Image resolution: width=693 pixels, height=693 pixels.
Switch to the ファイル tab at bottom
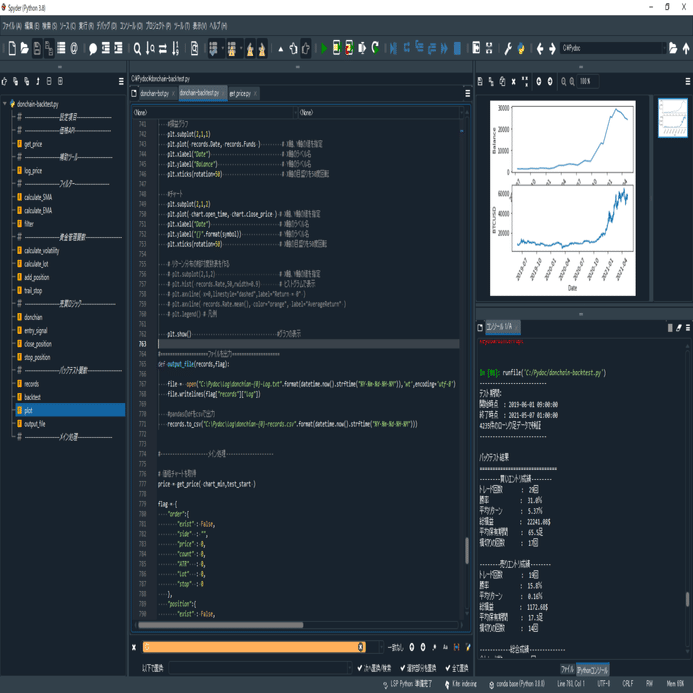coord(567,670)
